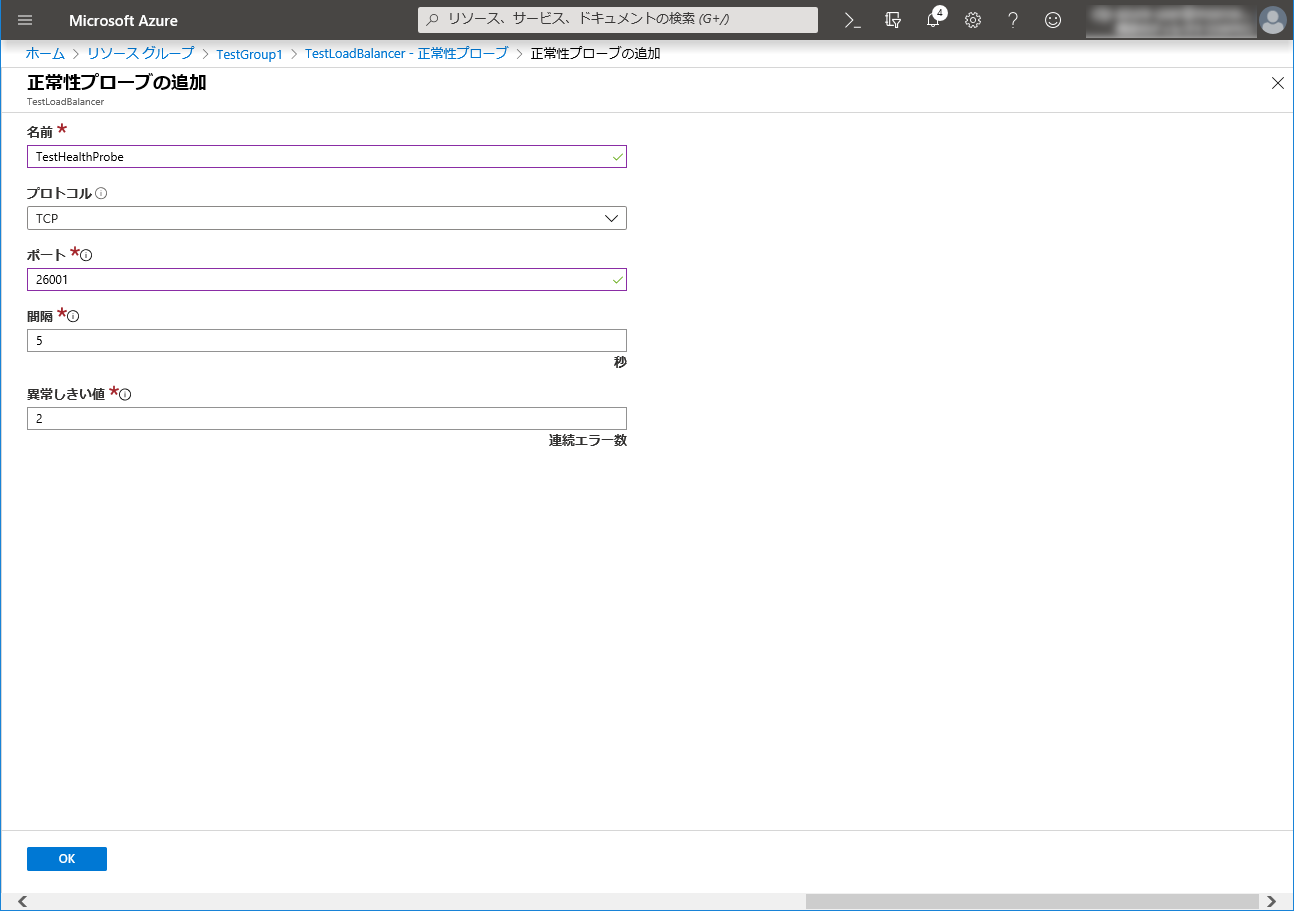The width and height of the screenshot is (1294, 911).
Task: Show info tooltip for ポート
Action: pyautogui.click(x=86, y=255)
